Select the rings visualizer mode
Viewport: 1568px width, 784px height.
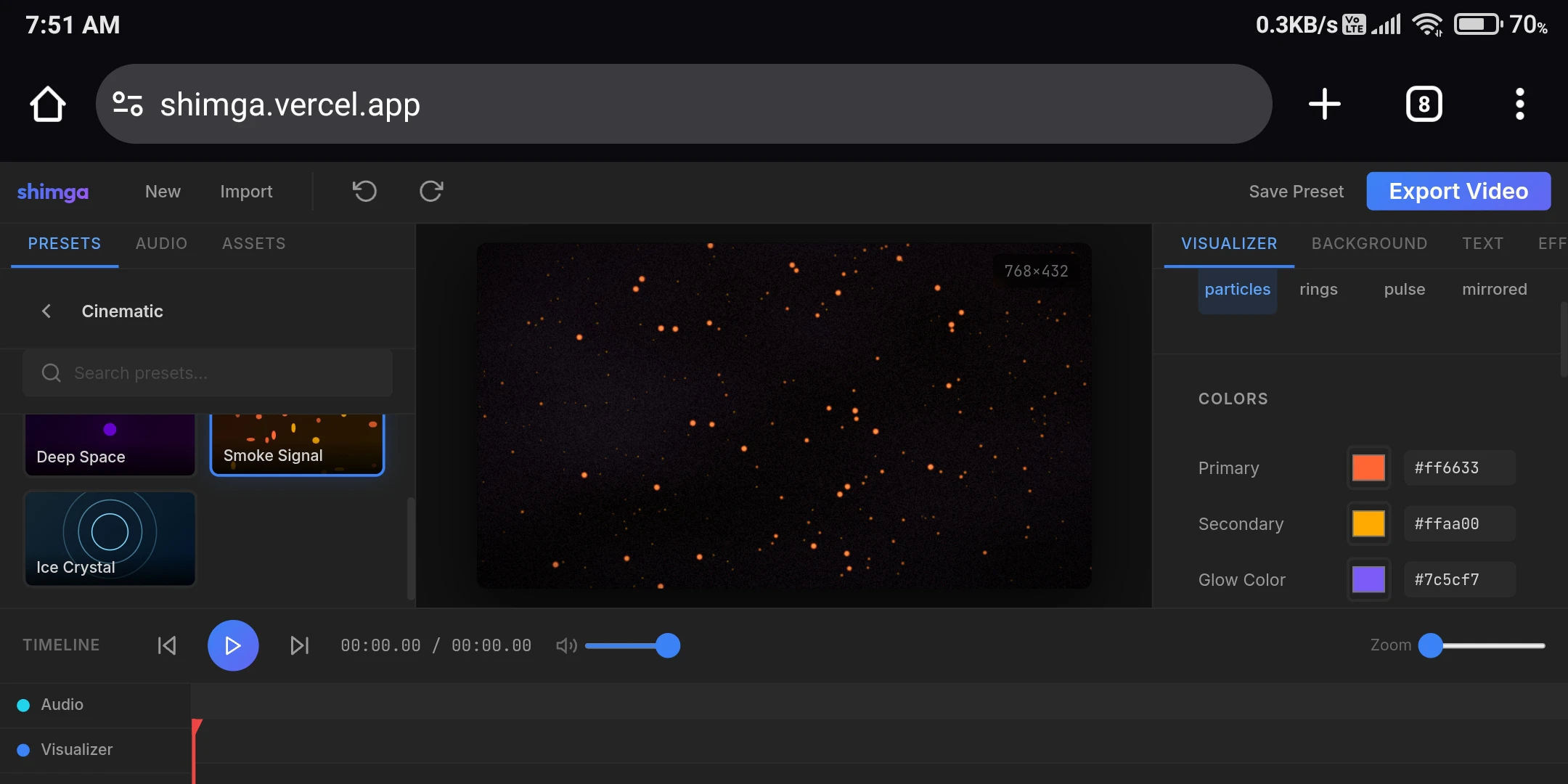coord(1319,289)
